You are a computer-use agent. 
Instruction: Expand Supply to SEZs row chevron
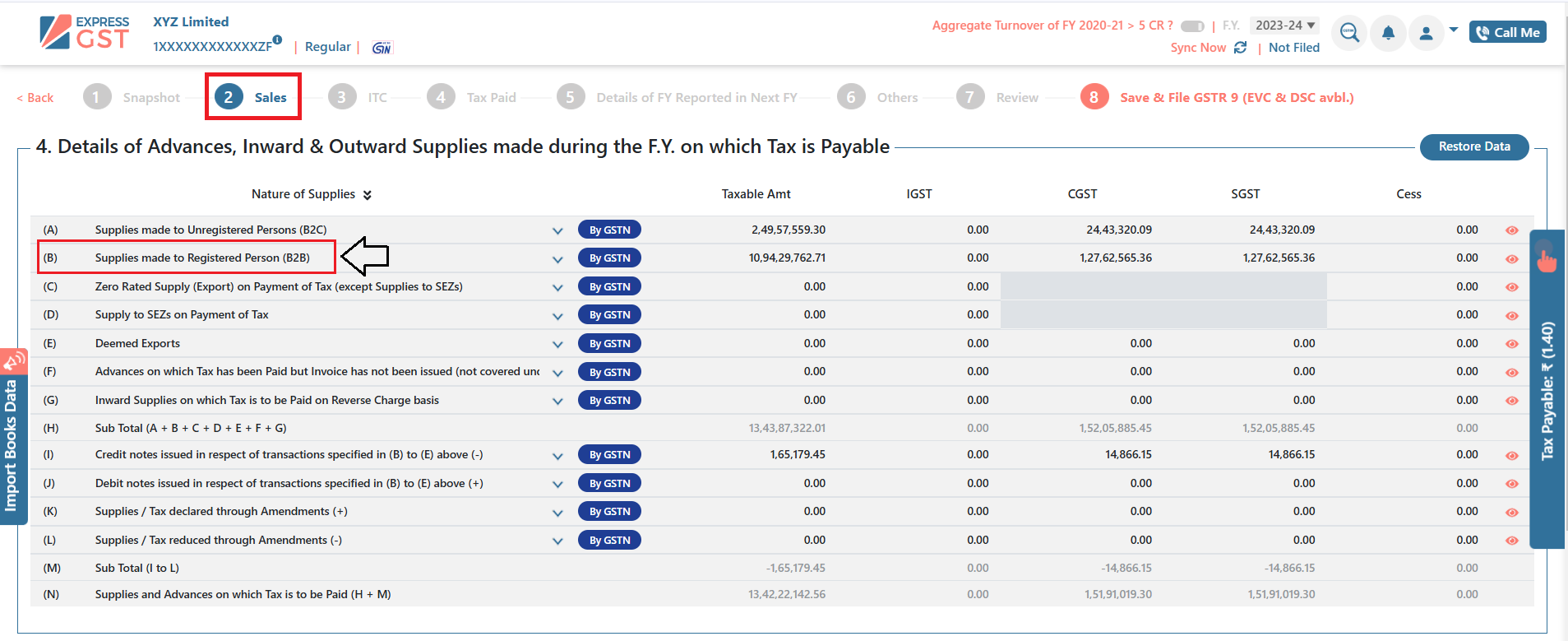click(x=557, y=316)
